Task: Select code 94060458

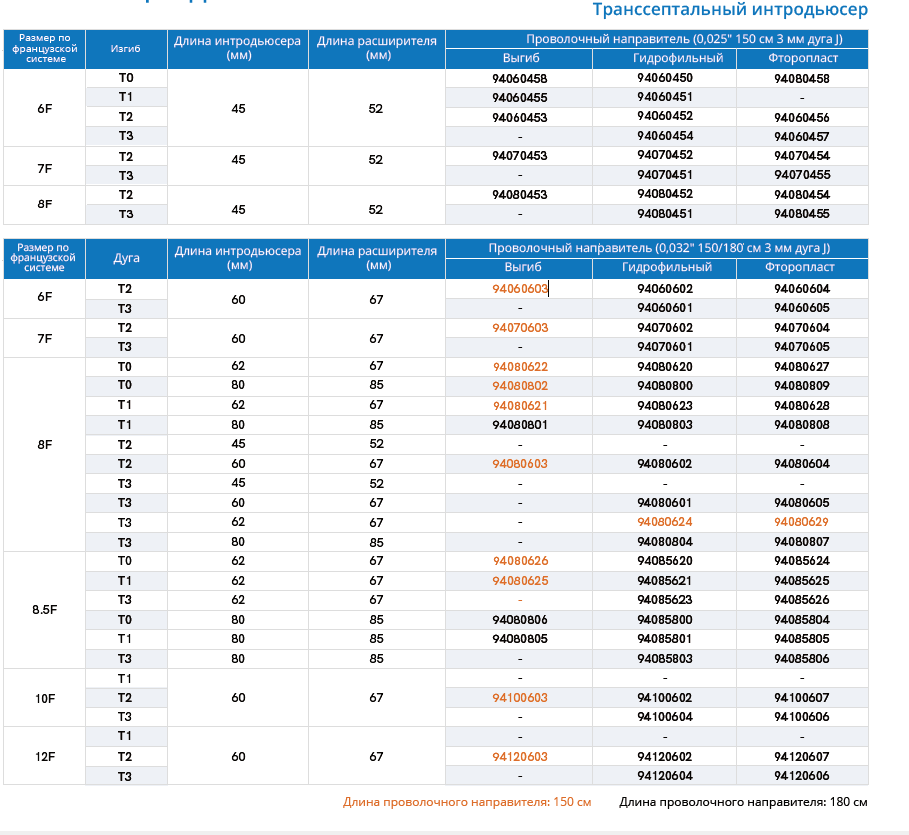Action: [519, 78]
